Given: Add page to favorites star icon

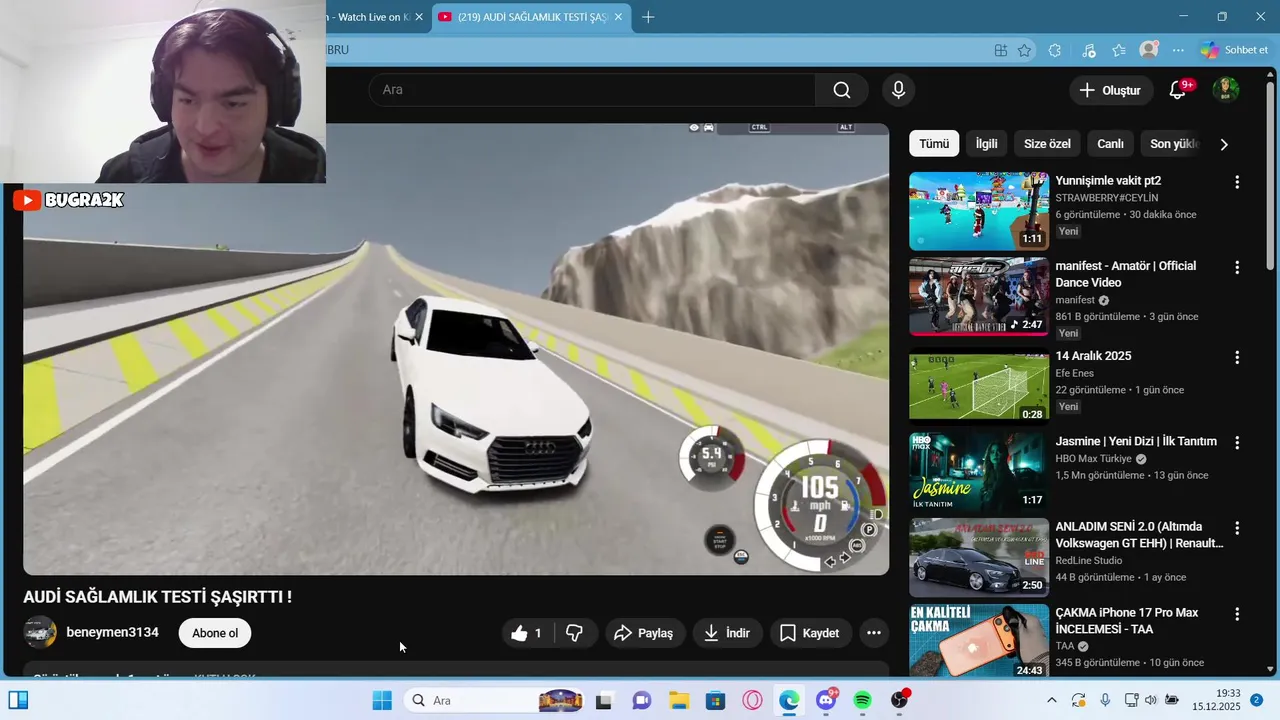Looking at the screenshot, I should [1025, 50].
